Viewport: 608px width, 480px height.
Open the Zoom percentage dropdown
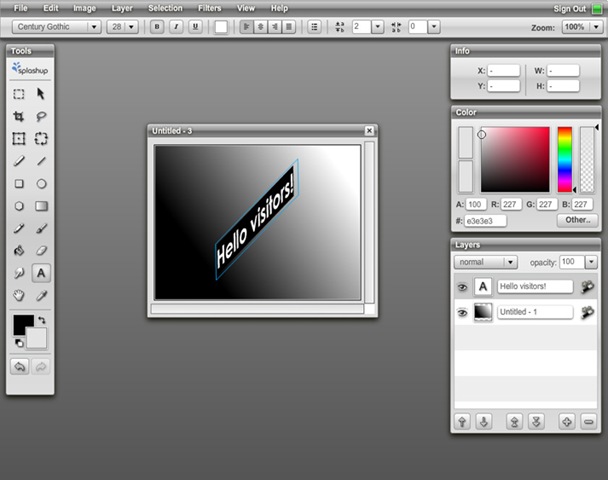[x=582, y=27]
